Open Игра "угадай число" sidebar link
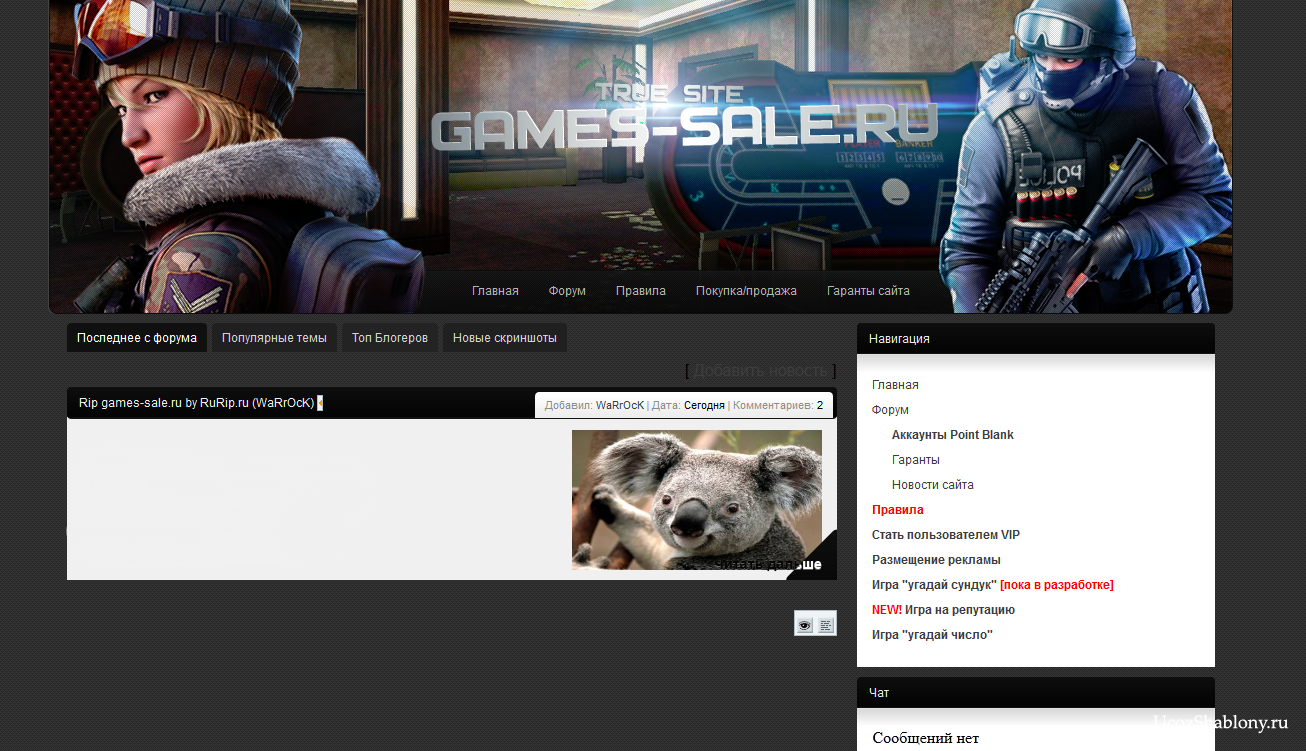Viewport: 1306px width, 751px height. click(932, 635)
